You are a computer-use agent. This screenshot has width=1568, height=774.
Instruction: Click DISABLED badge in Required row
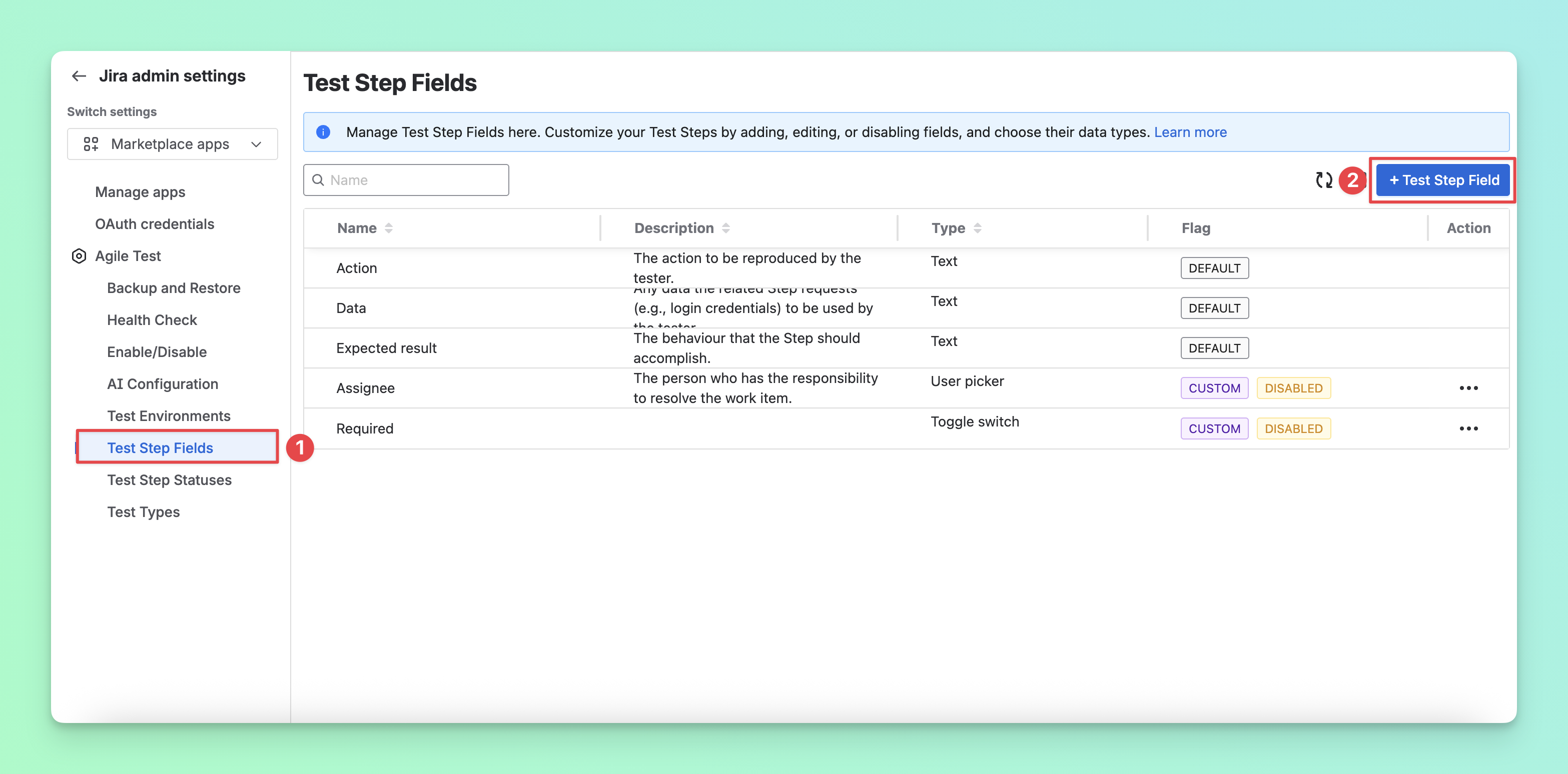pos(1293,428)
